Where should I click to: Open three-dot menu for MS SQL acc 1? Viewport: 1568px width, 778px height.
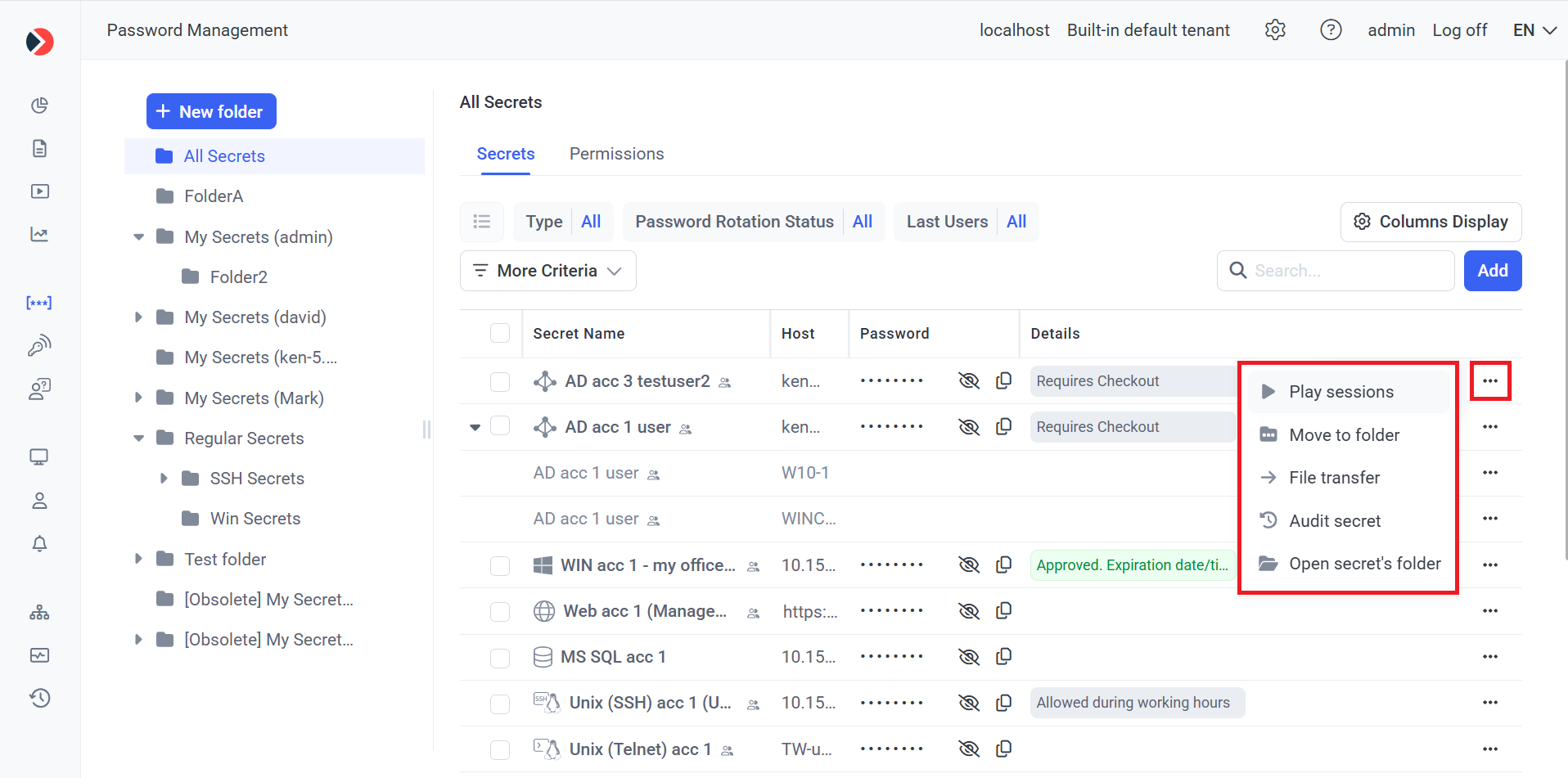pos(1489,657)
